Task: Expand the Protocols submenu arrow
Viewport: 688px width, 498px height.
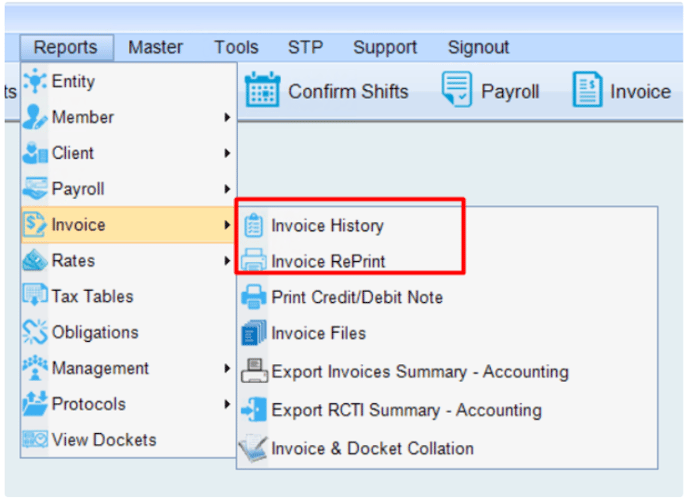Action: 227,404
